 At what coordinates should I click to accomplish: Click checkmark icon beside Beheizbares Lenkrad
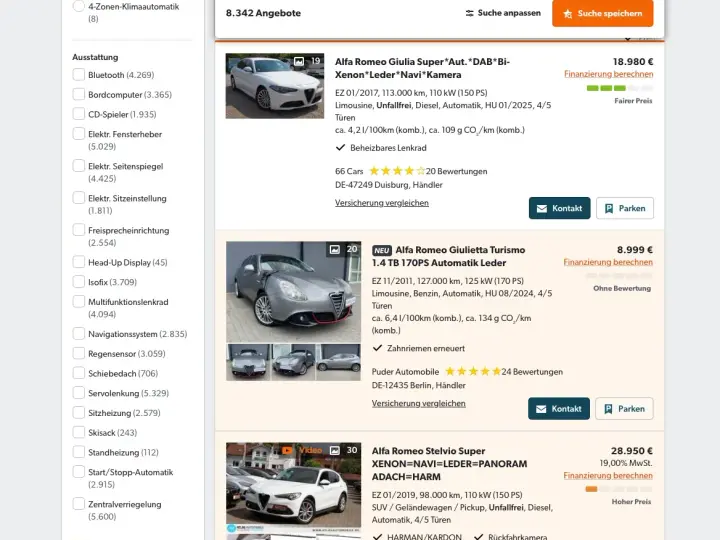tap(340, 147)
